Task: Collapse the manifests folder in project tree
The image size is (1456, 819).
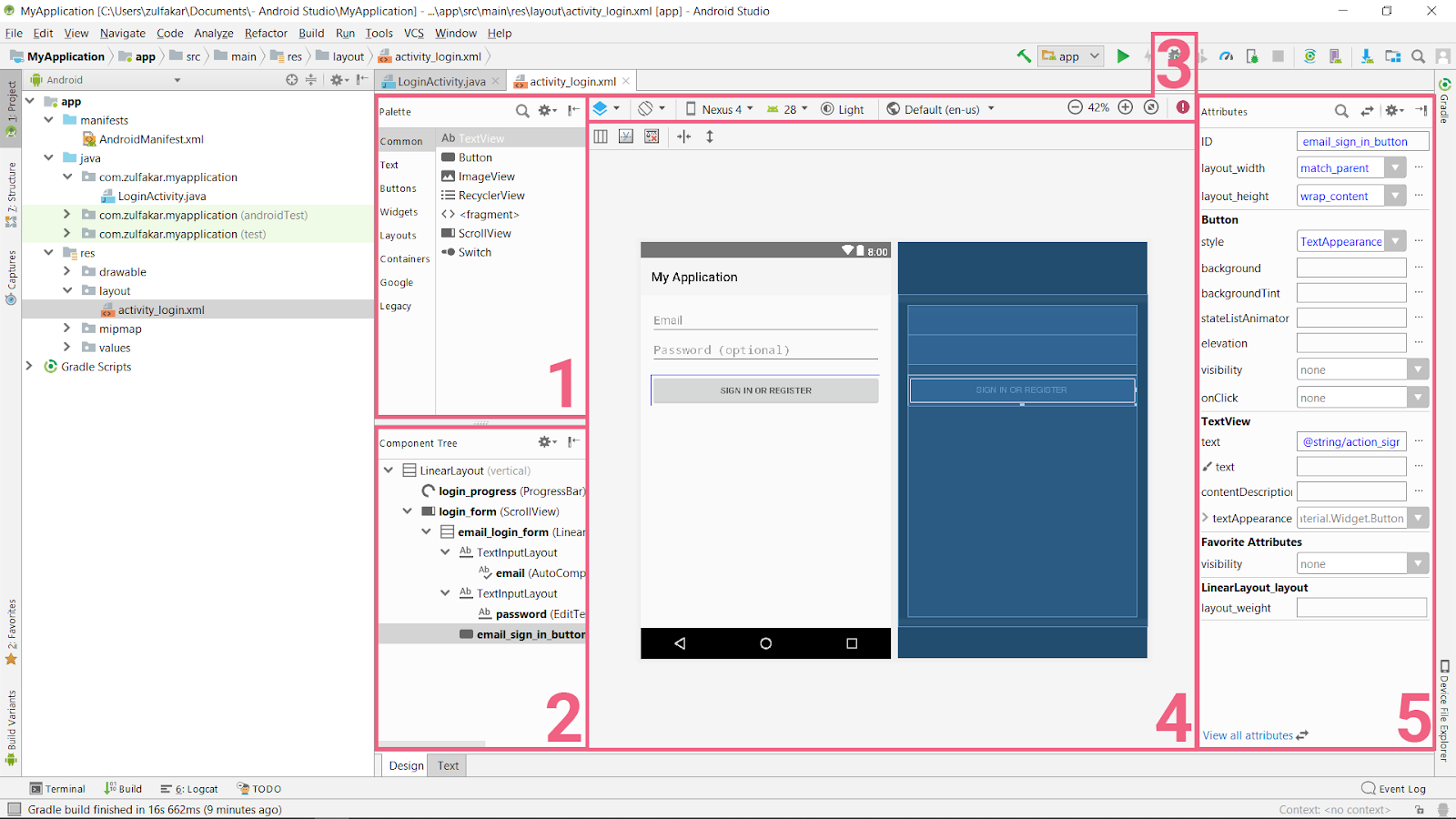Action: [x=48, y=120]
